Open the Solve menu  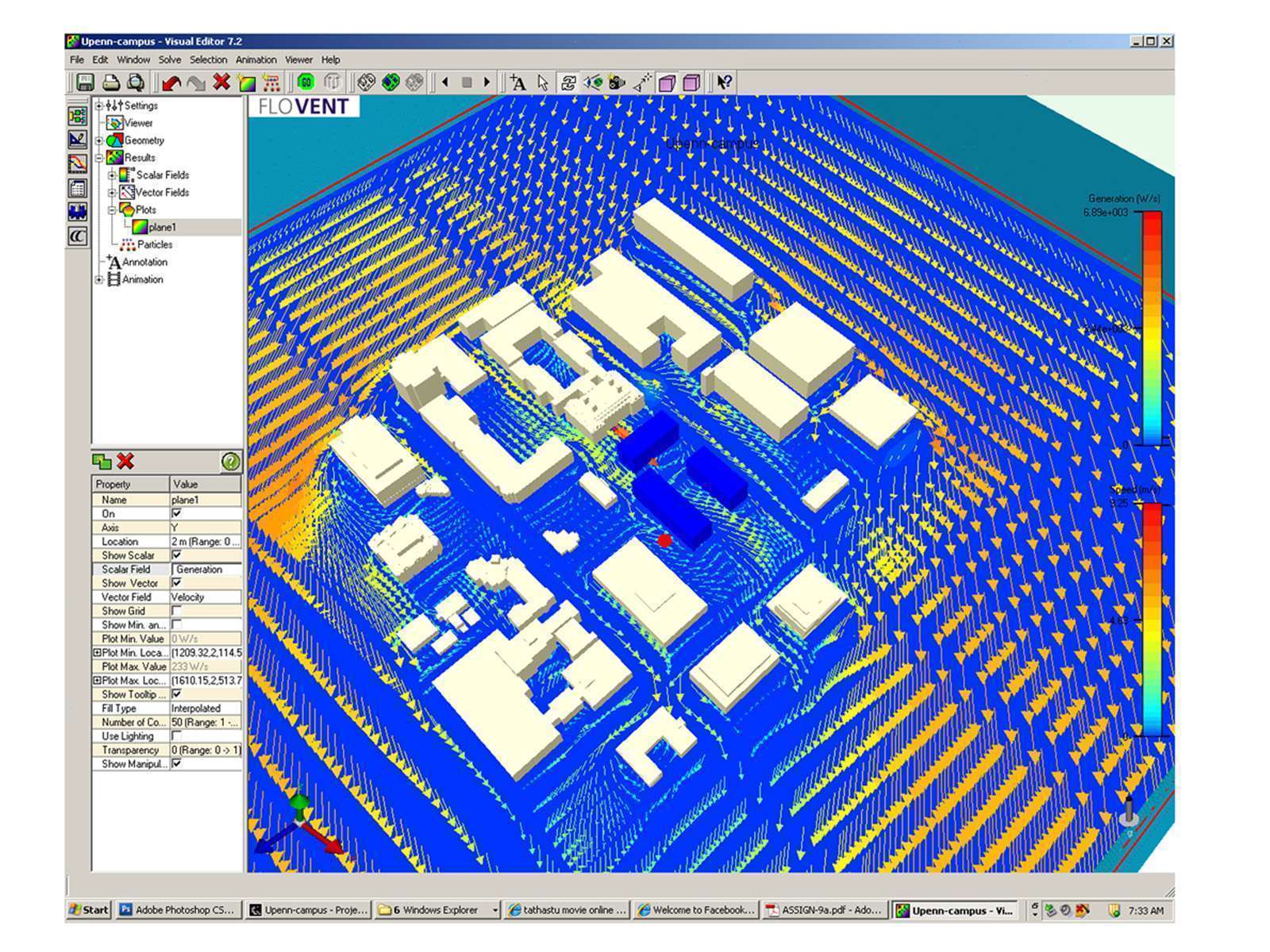point(169,59)
